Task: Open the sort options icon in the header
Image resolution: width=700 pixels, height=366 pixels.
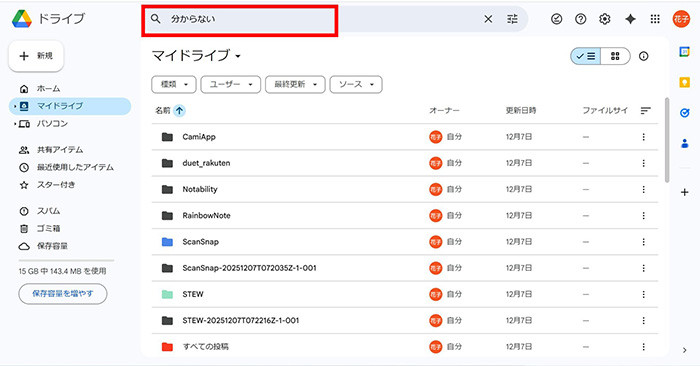Action: tap(646, 110)
